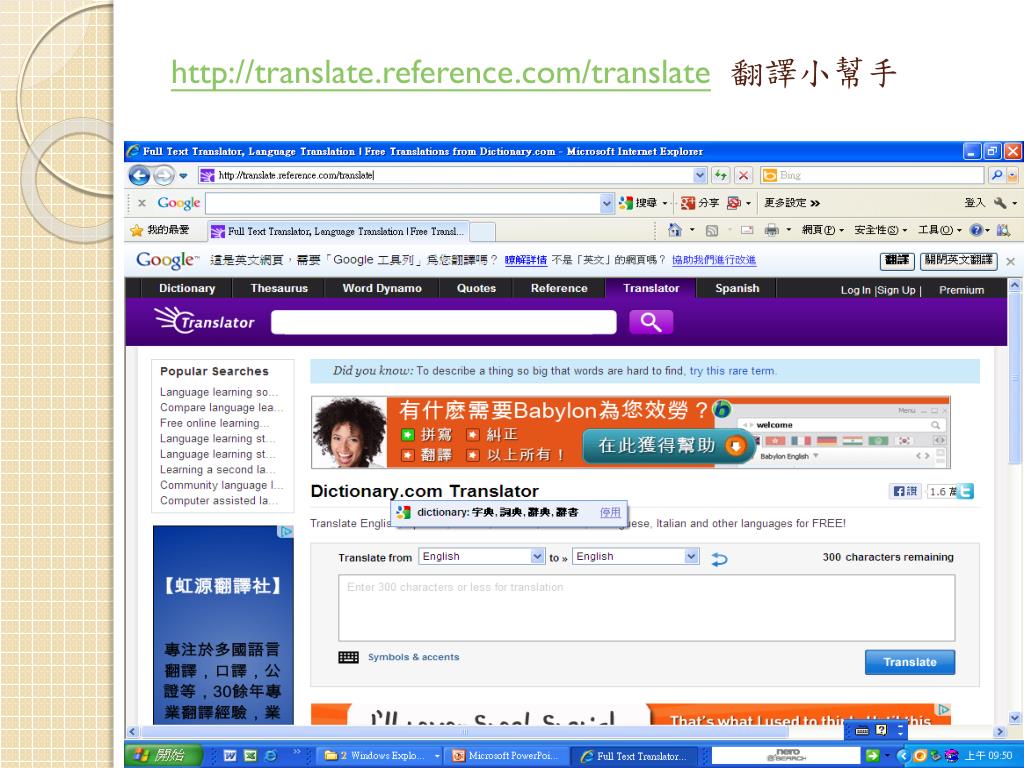Select the Quotes nav tab

476,288
